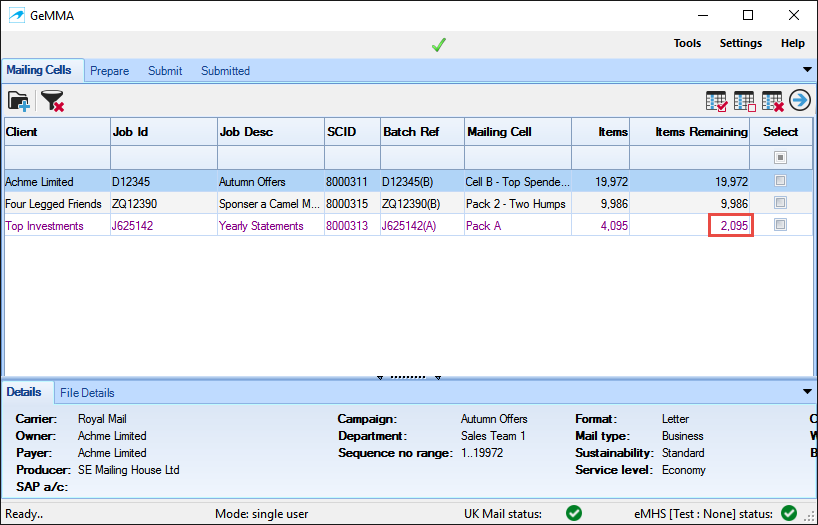Click the panel splitter grip handle
This screenshot has width=818, height=525.
tap(408, 377)
